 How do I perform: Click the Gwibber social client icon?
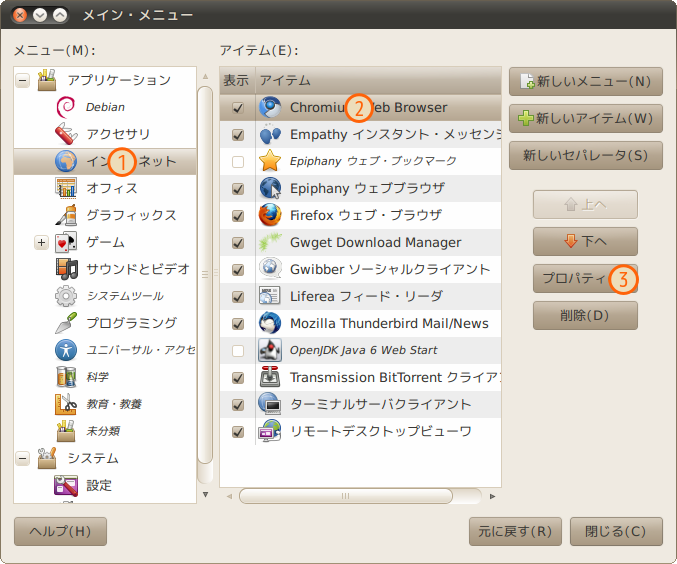[270, 269]
